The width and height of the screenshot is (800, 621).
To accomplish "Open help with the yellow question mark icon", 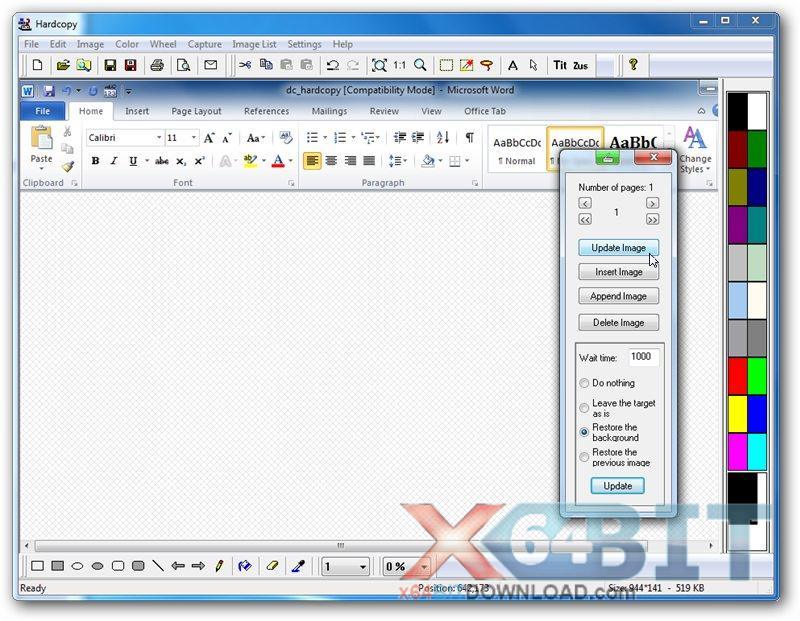I will point(633,64).
